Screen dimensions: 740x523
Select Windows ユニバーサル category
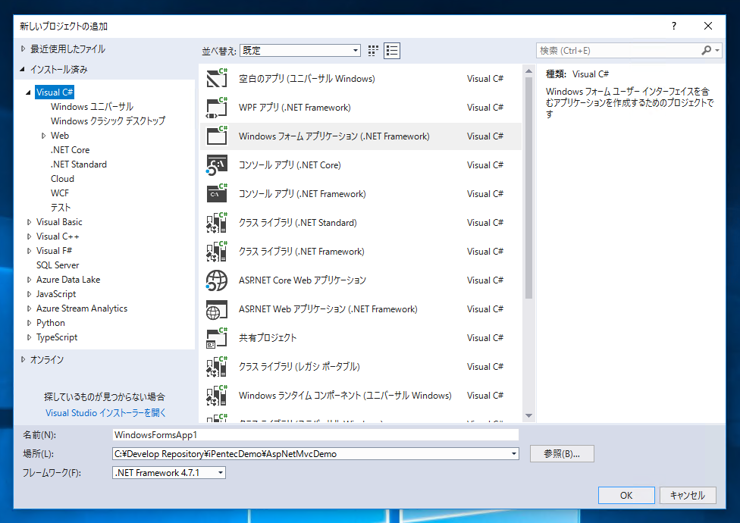92,107
